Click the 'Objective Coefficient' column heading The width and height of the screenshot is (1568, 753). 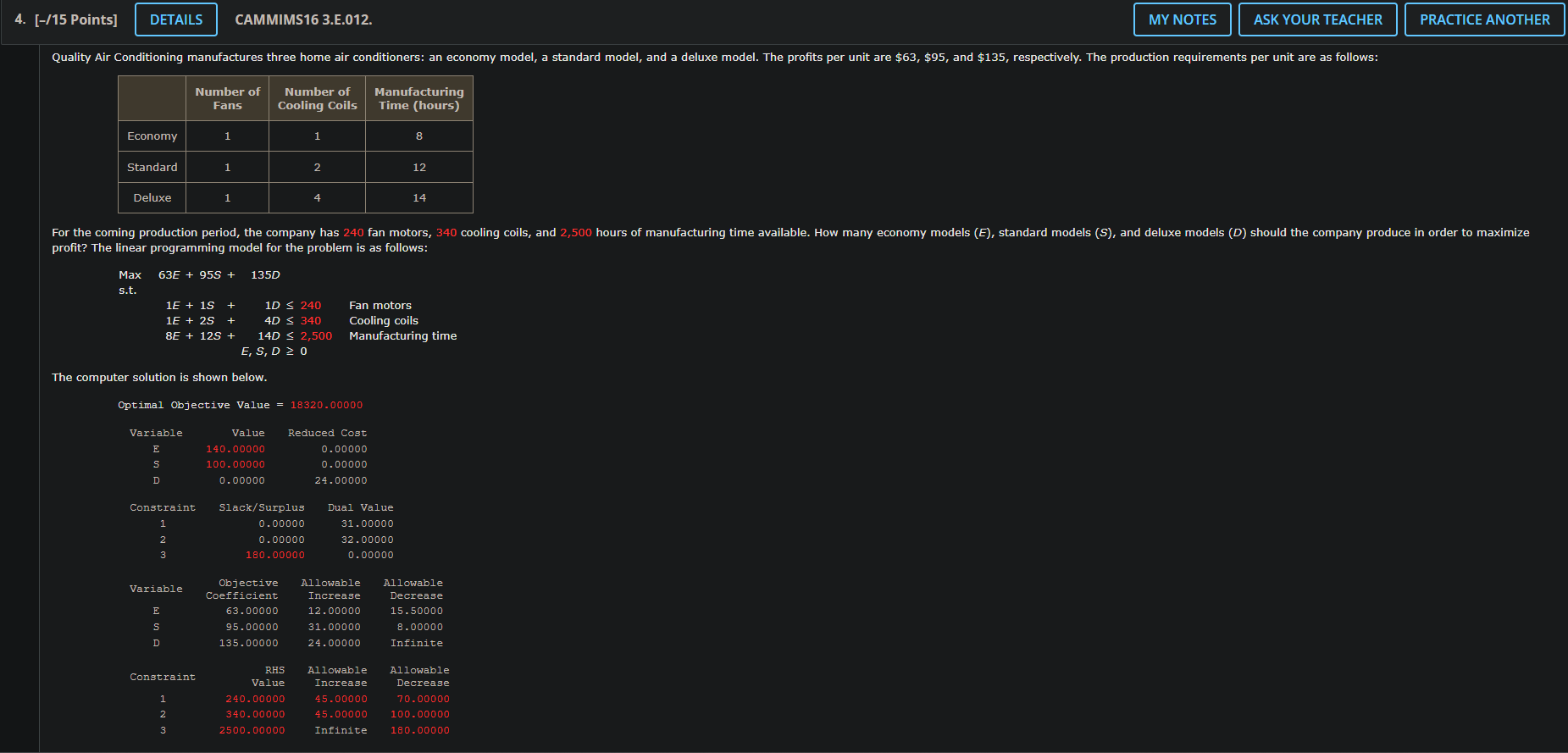(x=241, y=589)
